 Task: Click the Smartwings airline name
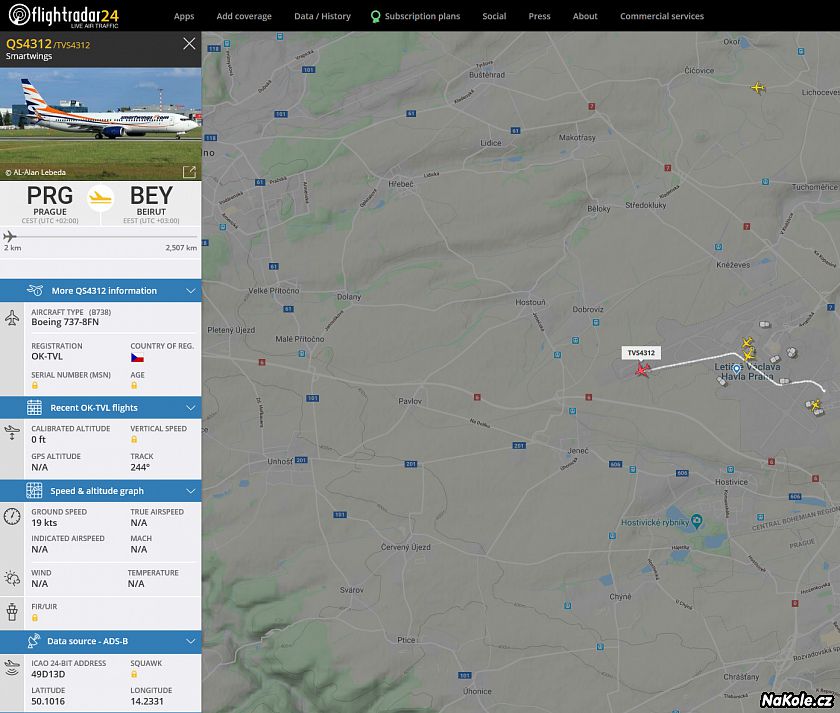coord(29,56)
